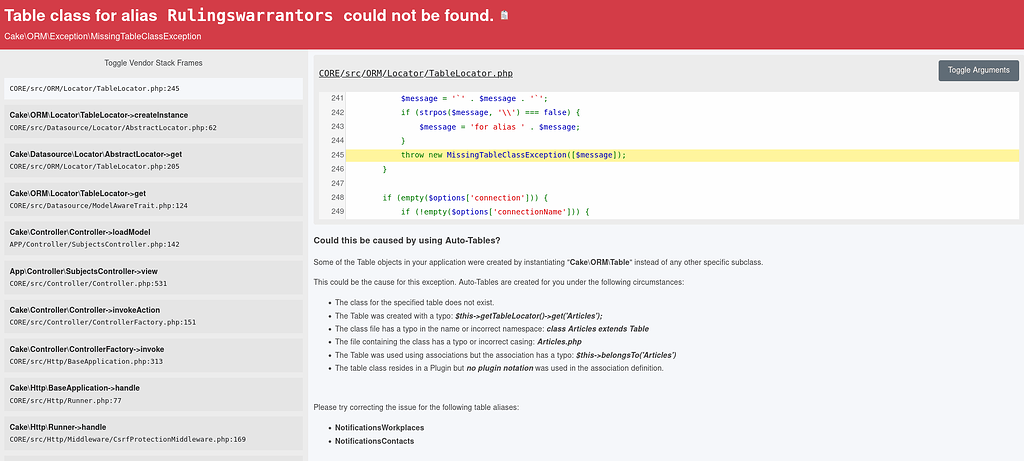1024x461 pixels.
Task: Open the Runner->handle stack frame
Action: (x=153, y=433)
